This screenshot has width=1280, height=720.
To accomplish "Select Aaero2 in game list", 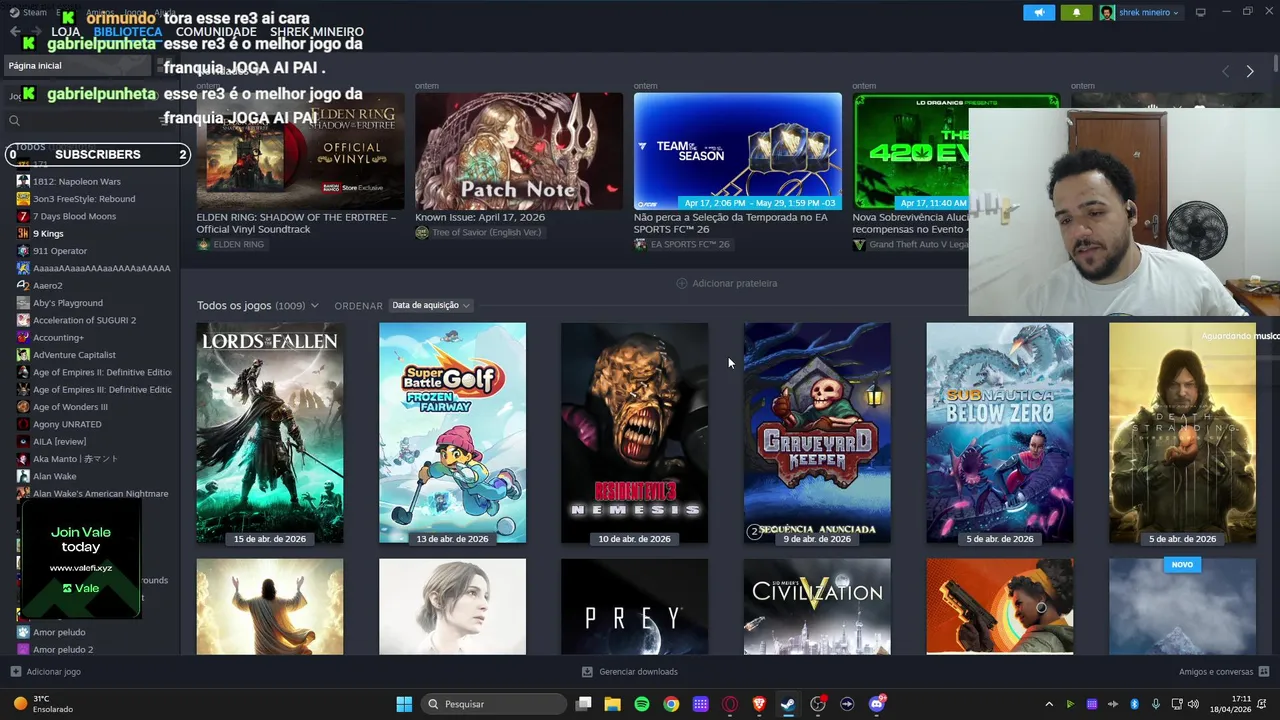I will (x=47, y=285).
